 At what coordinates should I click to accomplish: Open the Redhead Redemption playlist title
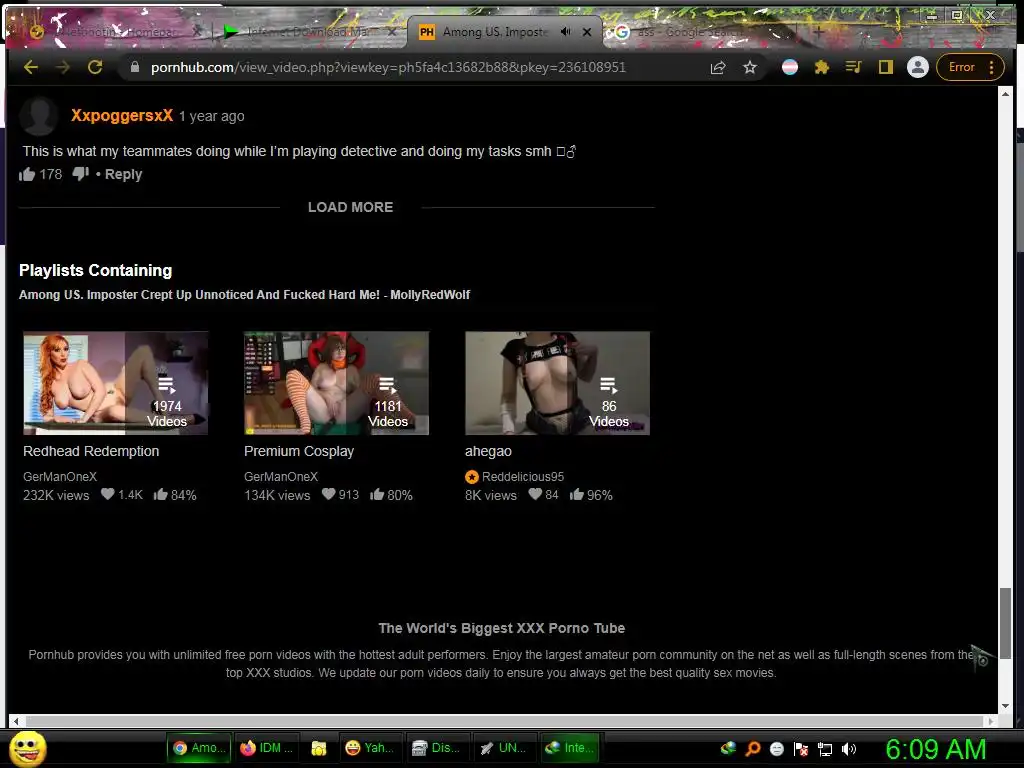coord(91,451)
